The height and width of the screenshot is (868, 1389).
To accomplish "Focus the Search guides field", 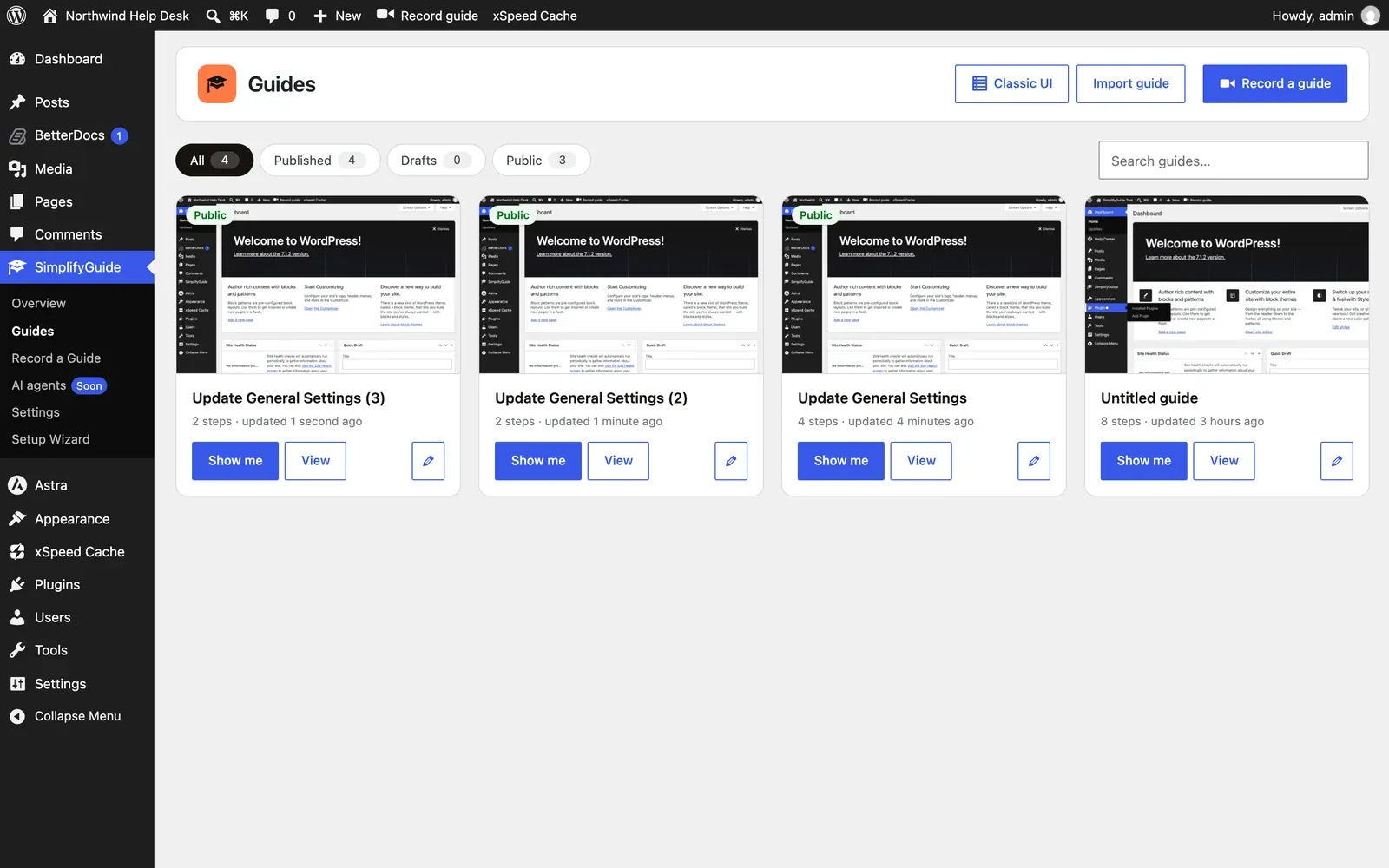I will pos(1233,161).
